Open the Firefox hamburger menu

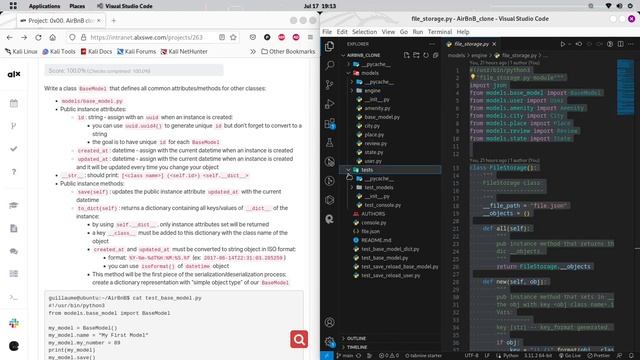(310, 37)
